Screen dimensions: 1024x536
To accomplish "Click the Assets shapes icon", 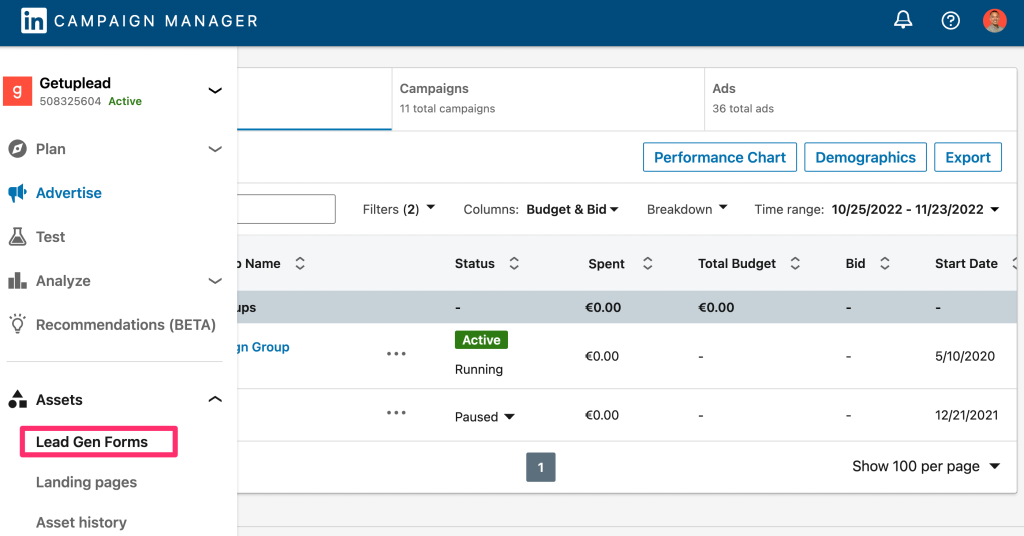I will [x=18, y=399].
